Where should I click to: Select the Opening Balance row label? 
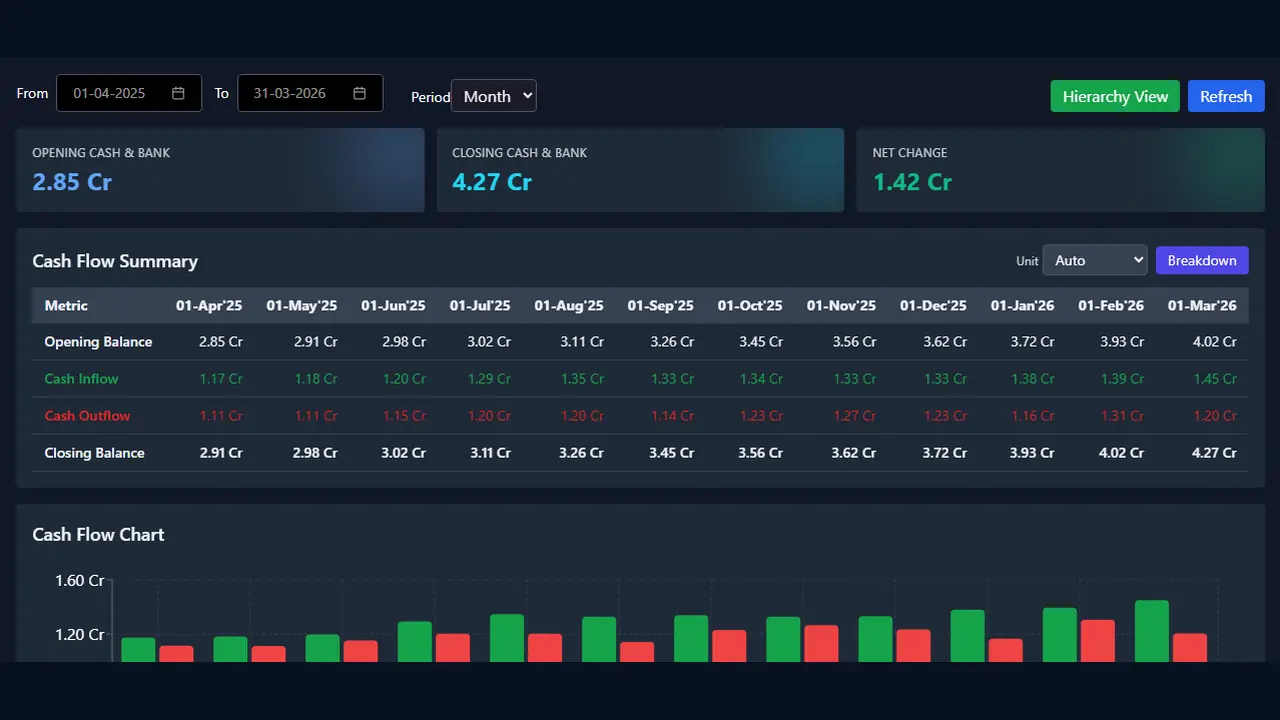(x=98, y=342)
